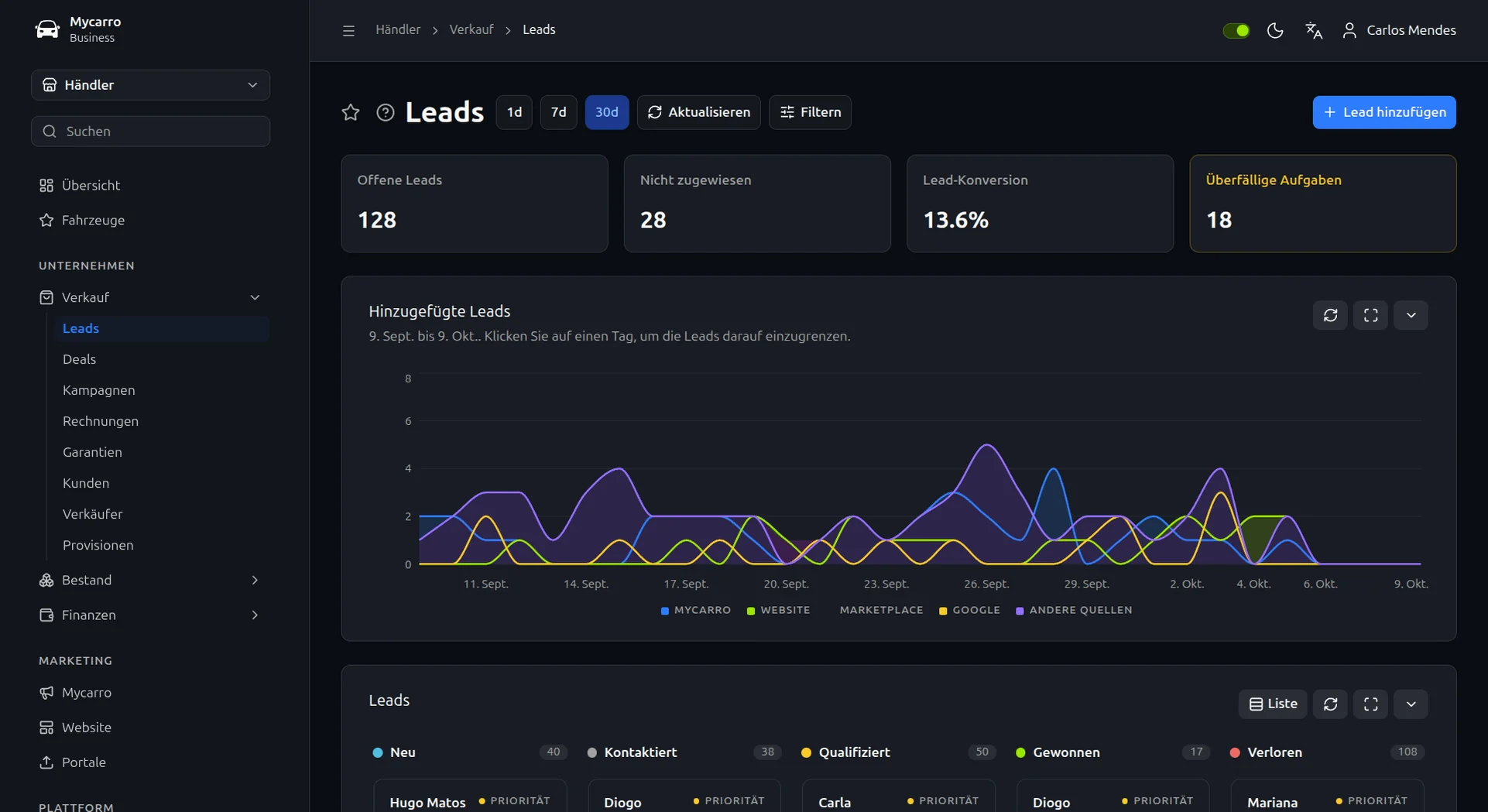1488x812 pixels.
Task: Switch to dark mode with moon icon
Action: coord(1275,30)
